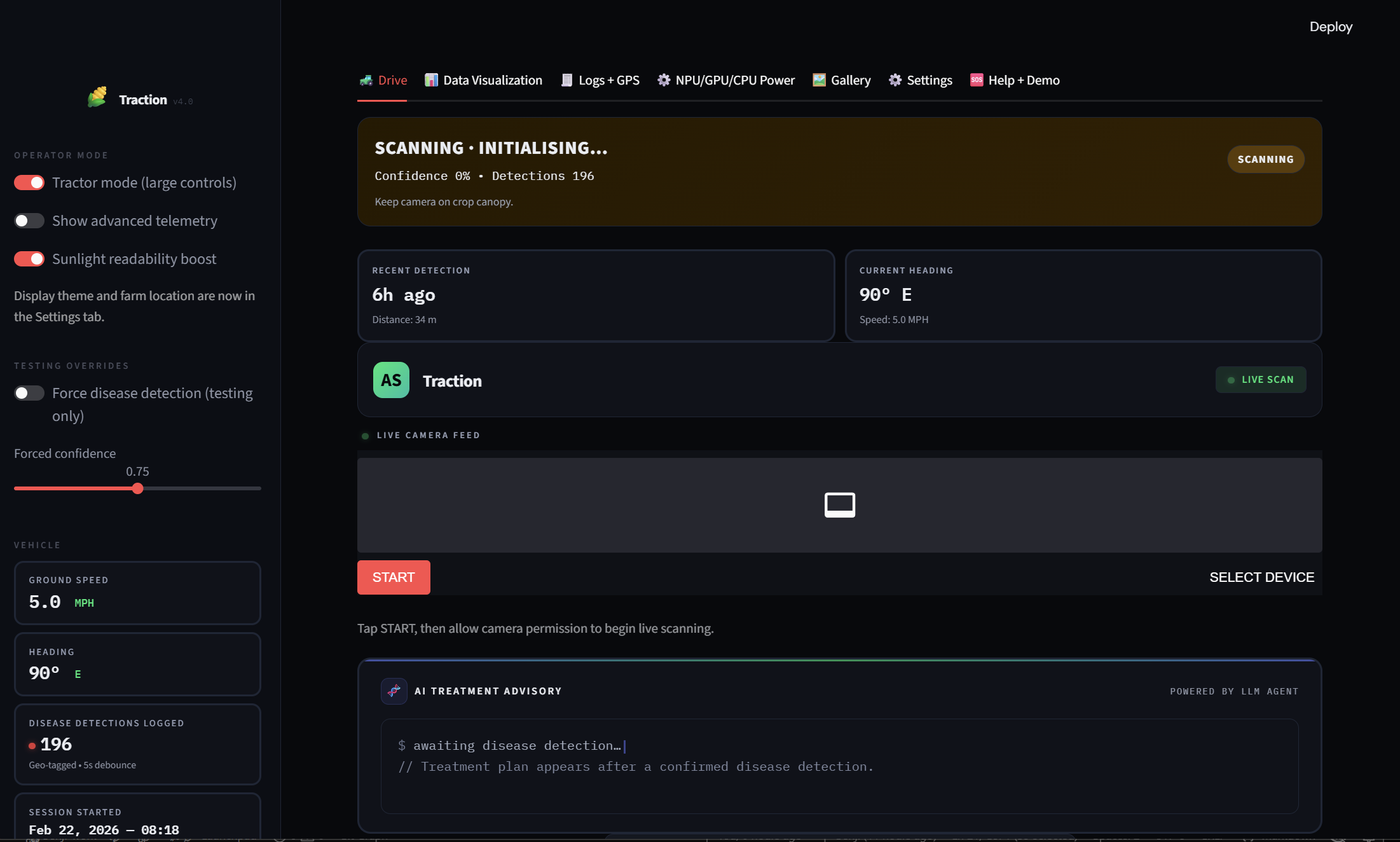The image size is (1400, 842).
Task: Click the corn logo icon beside Traction
Action: point(97,97)
